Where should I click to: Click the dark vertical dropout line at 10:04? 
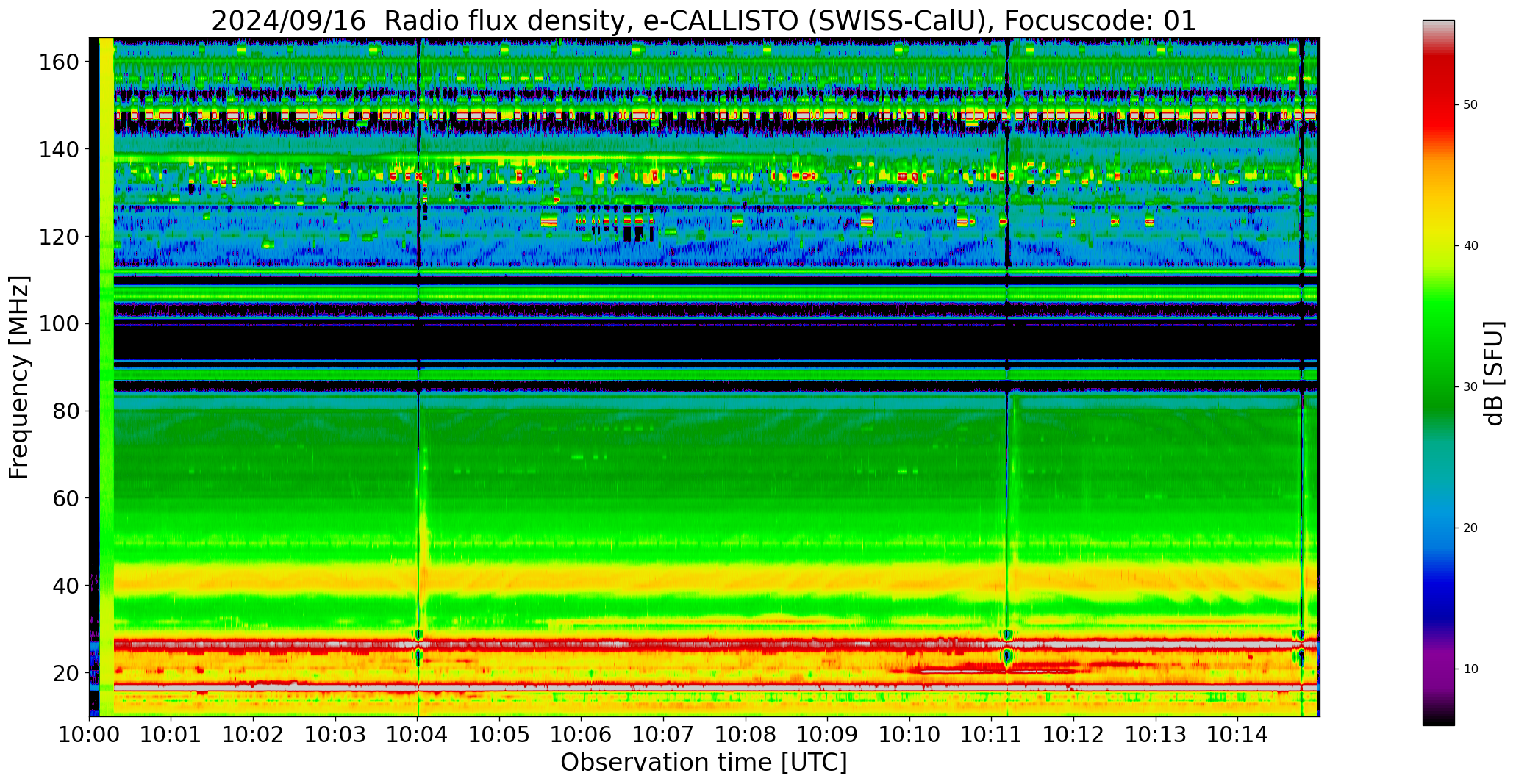click(x=418, y=377)
